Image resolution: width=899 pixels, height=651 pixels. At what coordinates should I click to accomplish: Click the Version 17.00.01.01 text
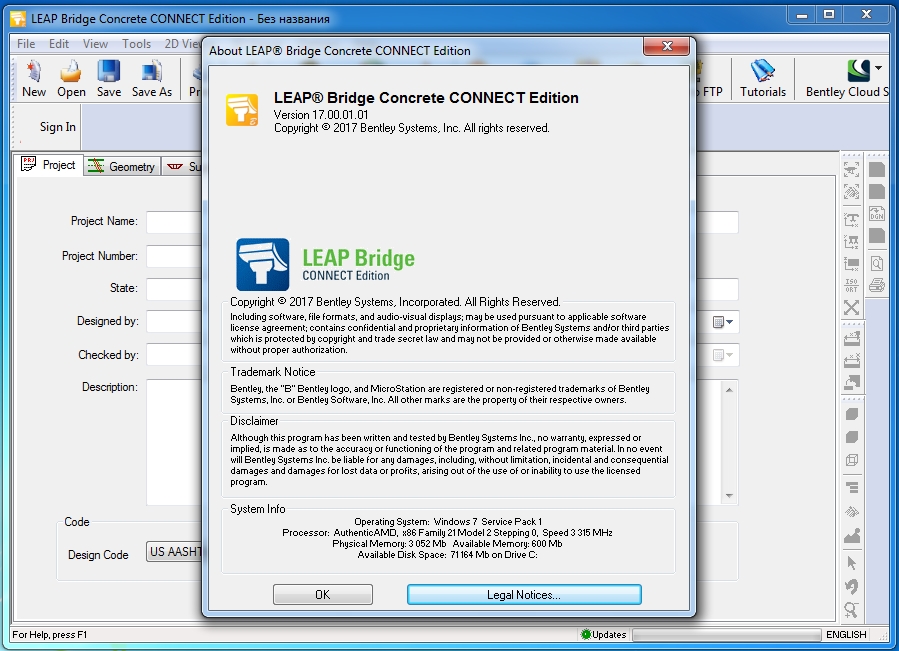click(x=321, y=115)
